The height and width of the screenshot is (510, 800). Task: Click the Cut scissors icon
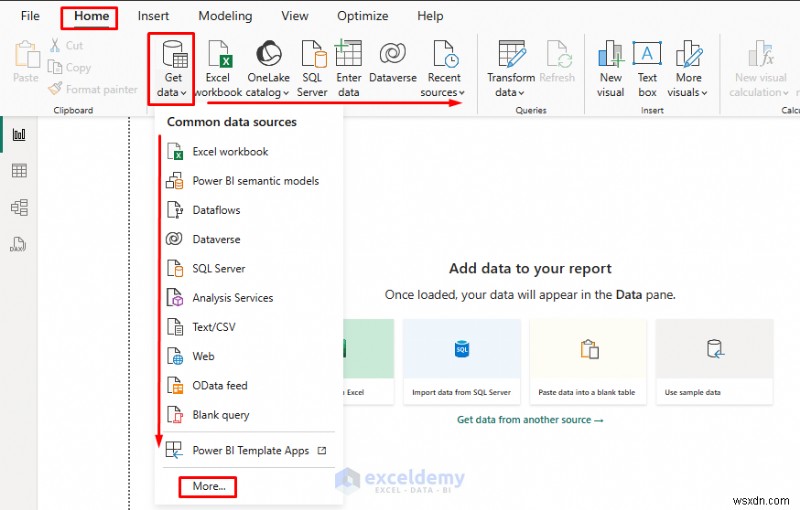point(55,45)
